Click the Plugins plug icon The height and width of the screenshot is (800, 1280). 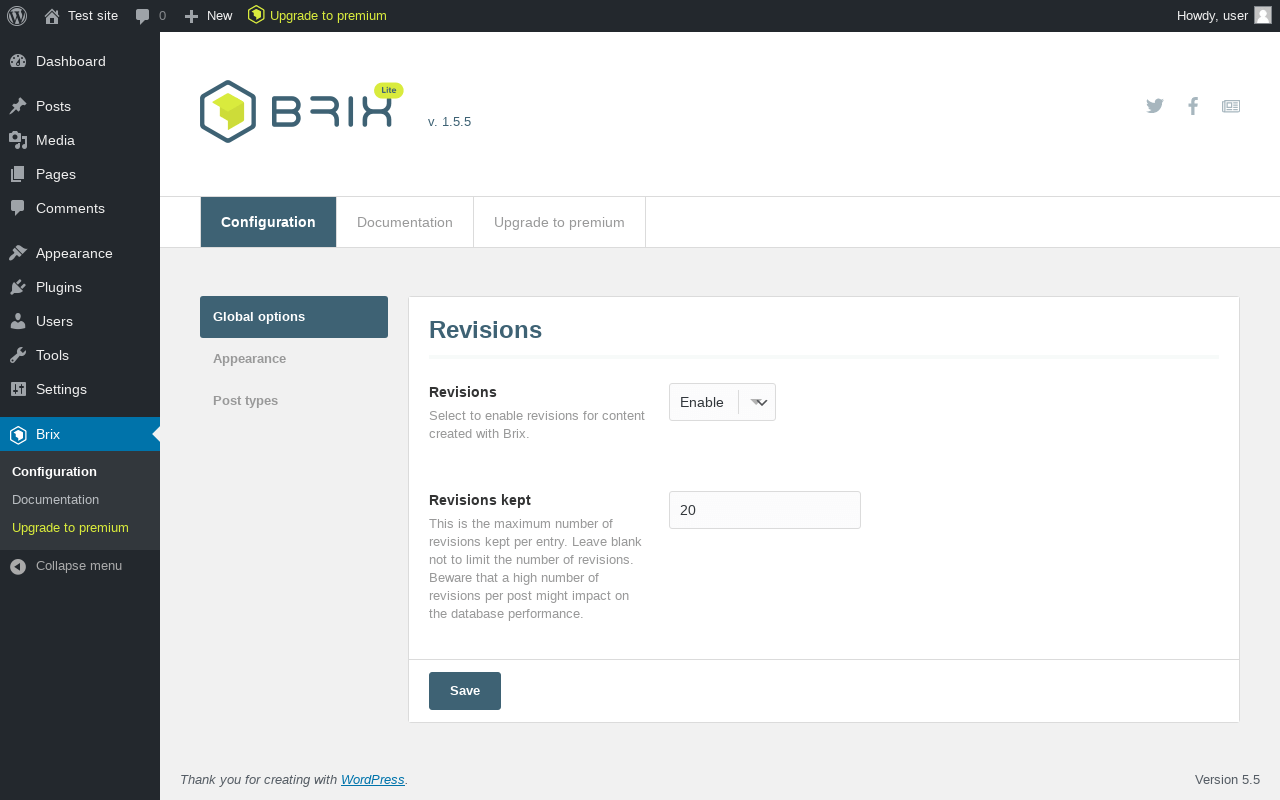(x=18, y=287)
